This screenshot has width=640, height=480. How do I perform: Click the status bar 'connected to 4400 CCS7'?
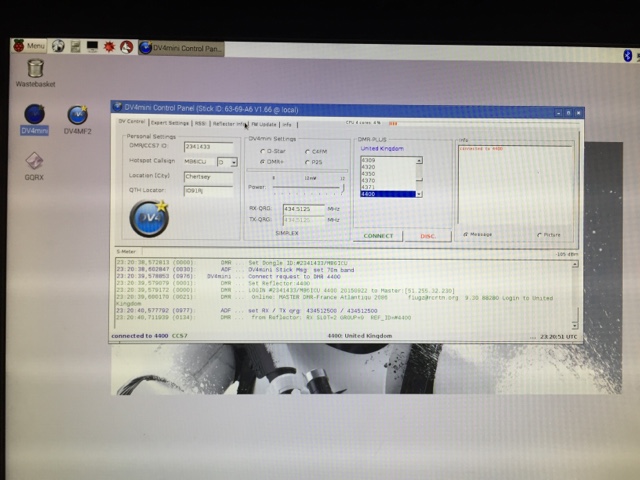coord(149,336)
